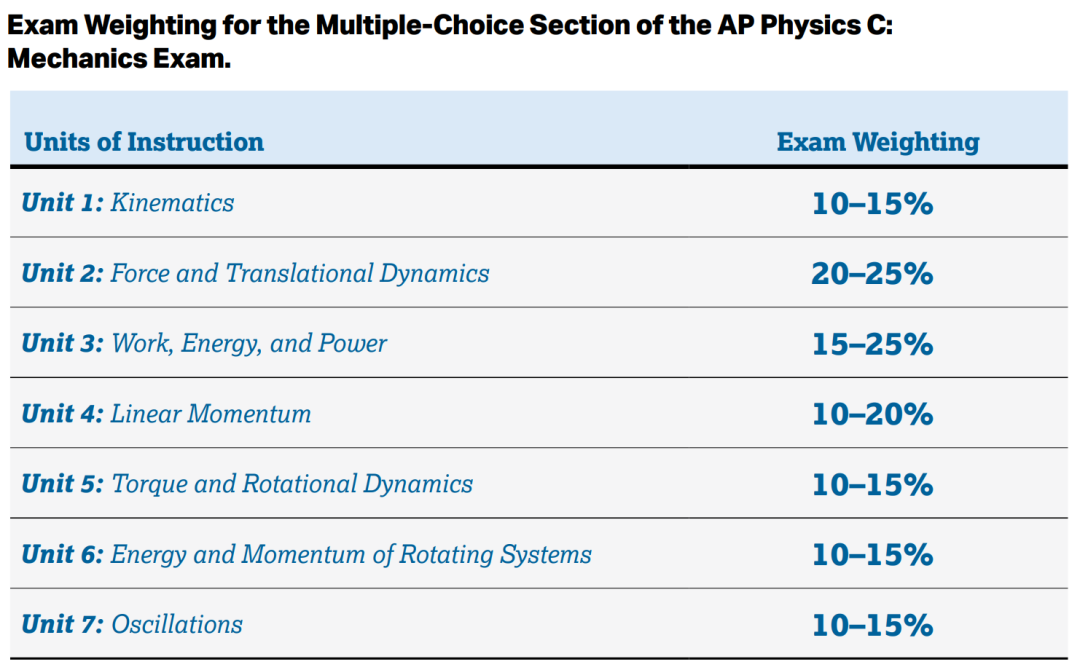Select Unit 6: Energy and Momentum of Rotating Systems
1080x670 pixels.
[307, 554]
